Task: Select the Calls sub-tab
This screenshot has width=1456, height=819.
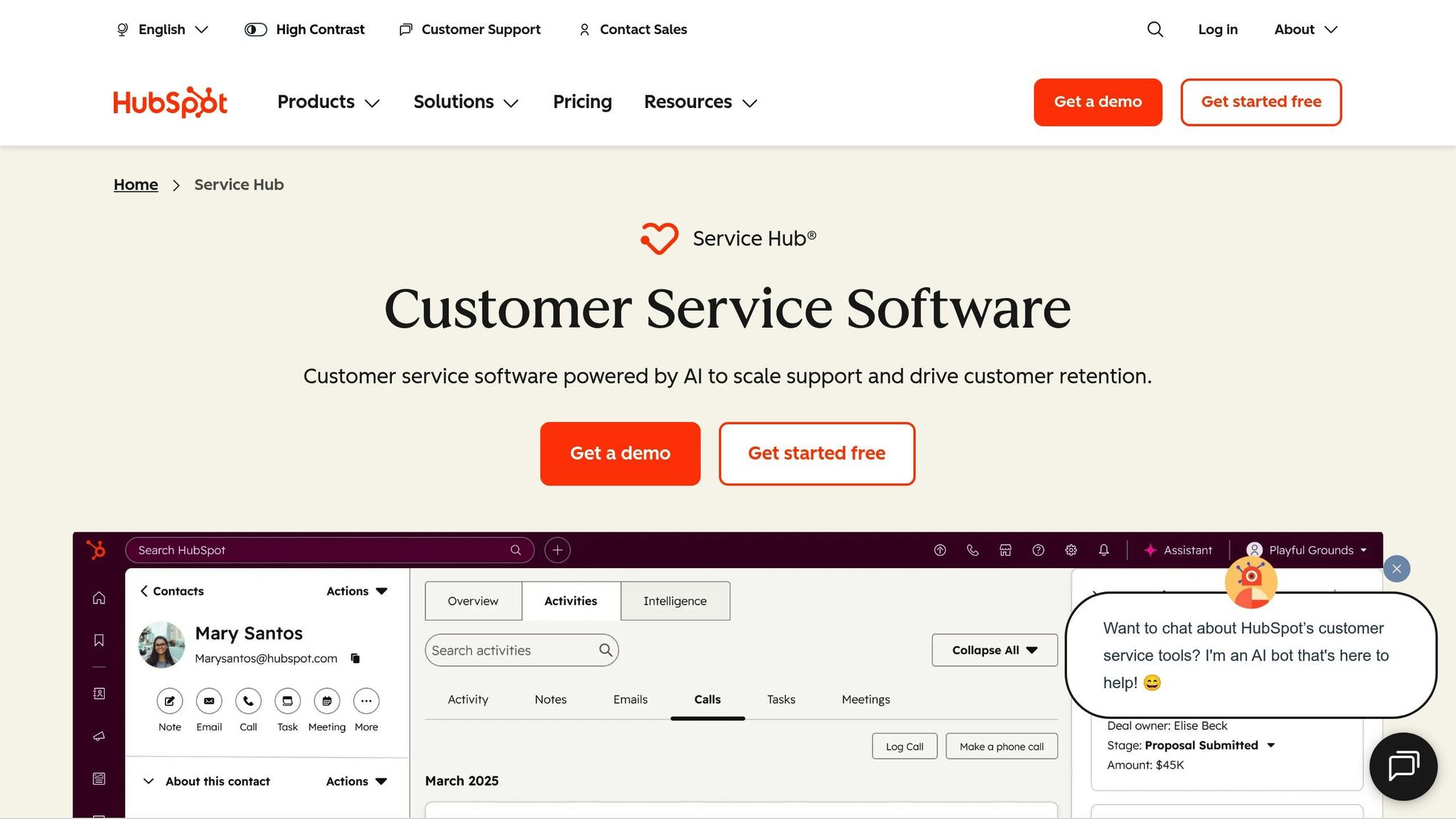Action: pyautogui.click(x=707, y=700)
